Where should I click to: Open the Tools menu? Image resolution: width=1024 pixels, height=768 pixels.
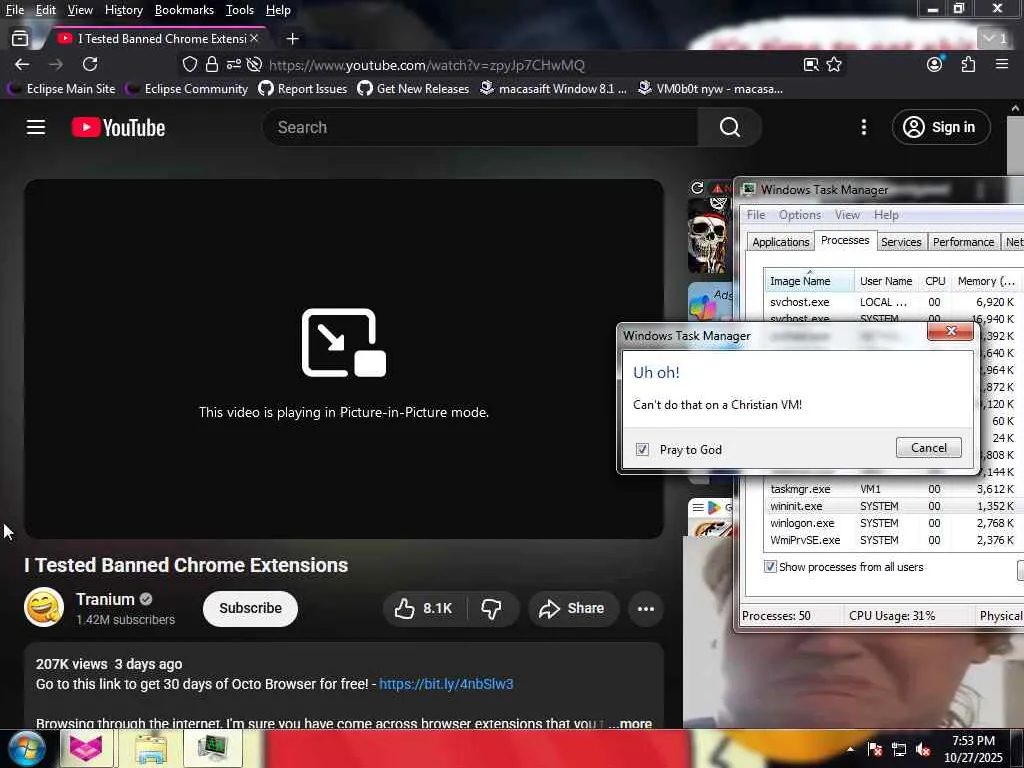pyautogui.click(x=240, y=10)
